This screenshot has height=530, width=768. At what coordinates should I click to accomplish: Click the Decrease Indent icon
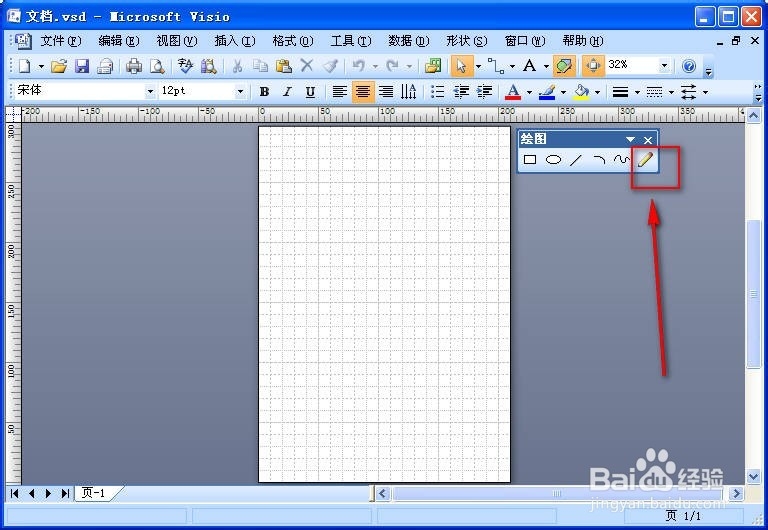pos(461,92)
